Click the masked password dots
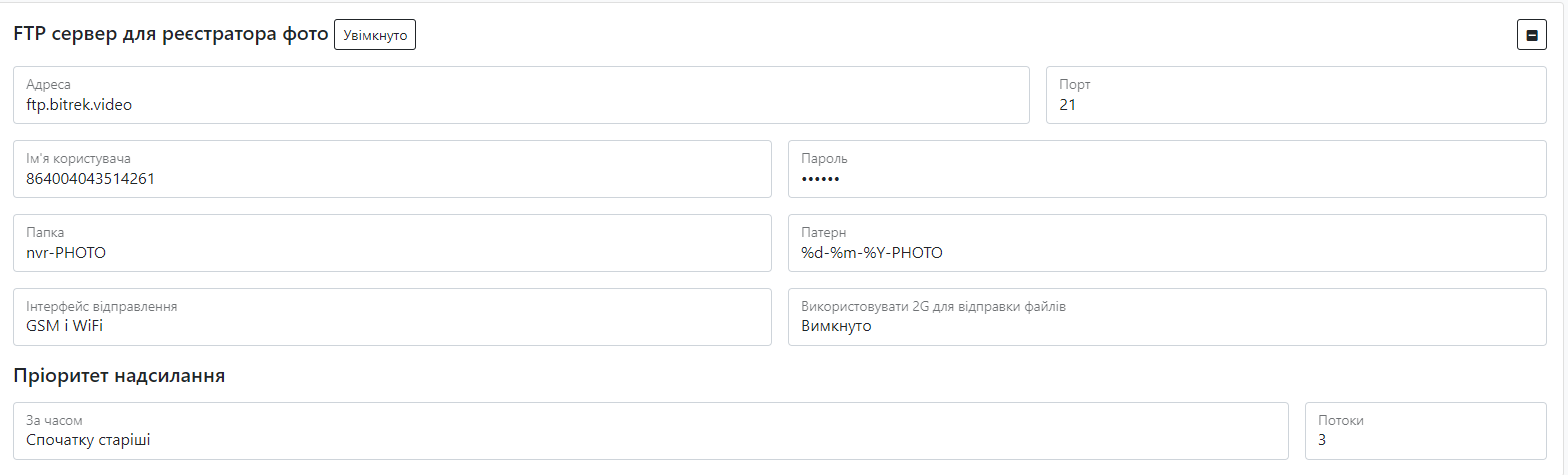The image size is (1568, 475). (x=820, y=179)
